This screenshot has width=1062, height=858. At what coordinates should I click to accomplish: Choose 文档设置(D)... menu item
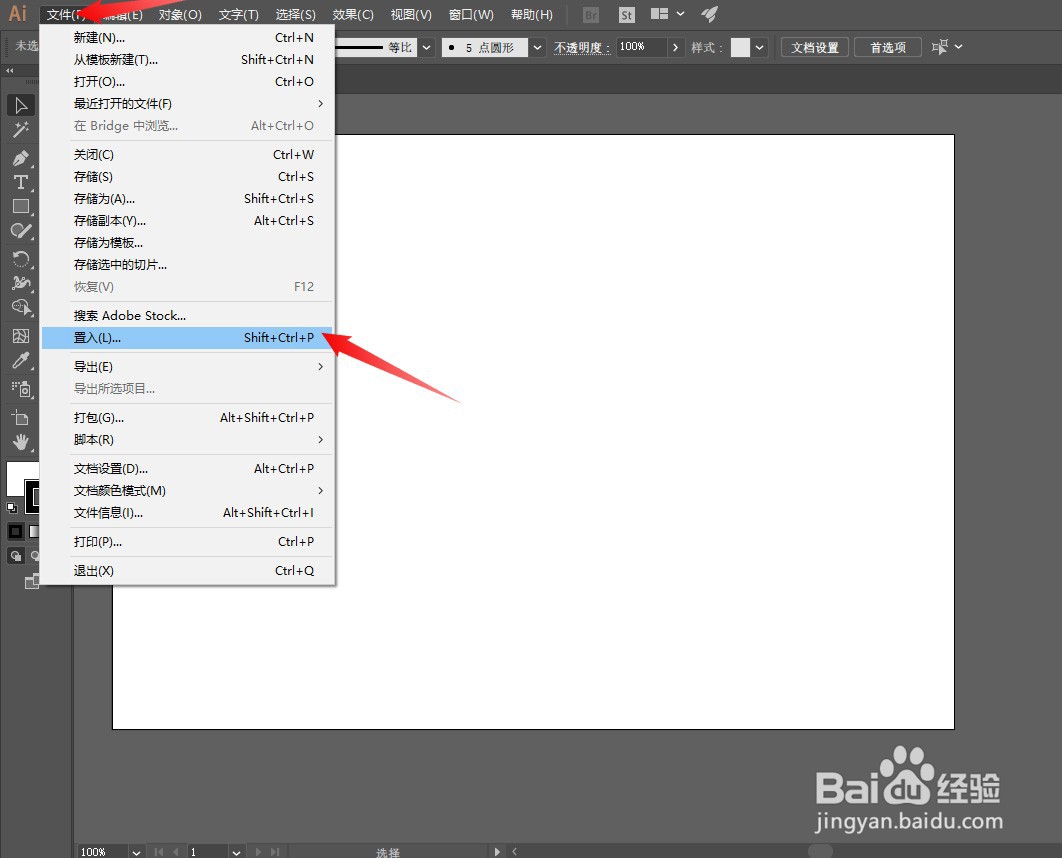click(187, 469)
